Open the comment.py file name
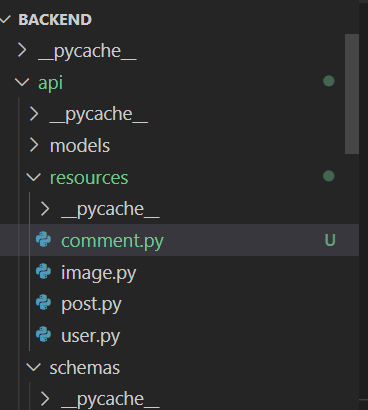 point(112,241)
